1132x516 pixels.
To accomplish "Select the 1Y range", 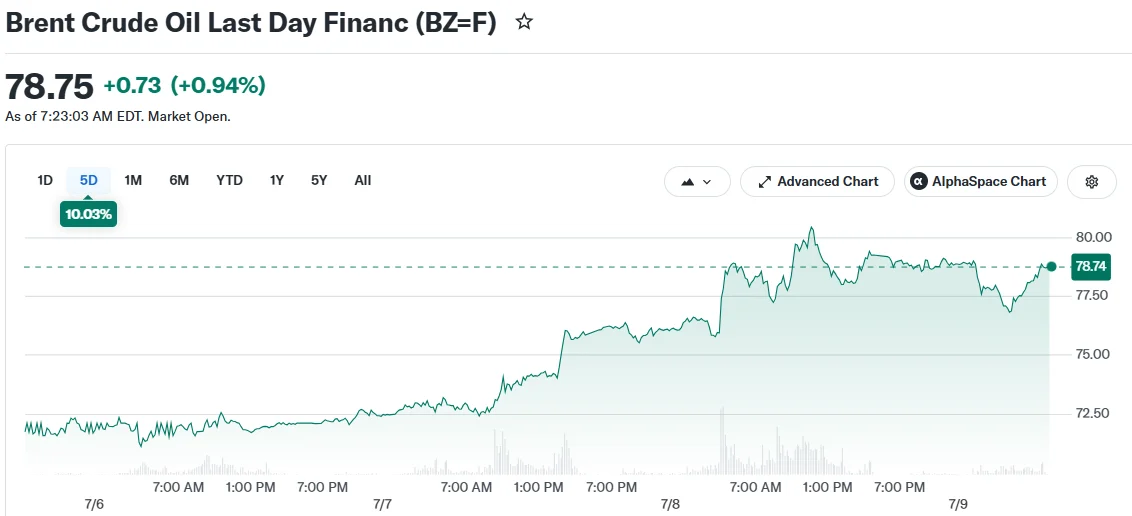I will 277,180.
